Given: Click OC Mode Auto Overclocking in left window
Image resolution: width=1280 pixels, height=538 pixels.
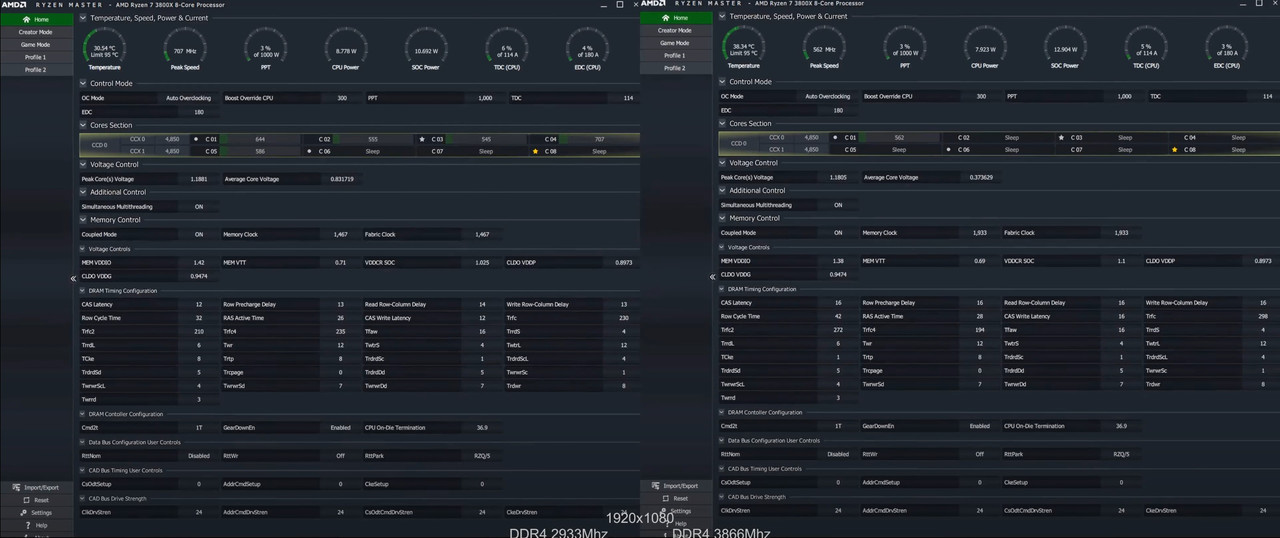Looking at the screenshot, I should (x=188, y=98).
